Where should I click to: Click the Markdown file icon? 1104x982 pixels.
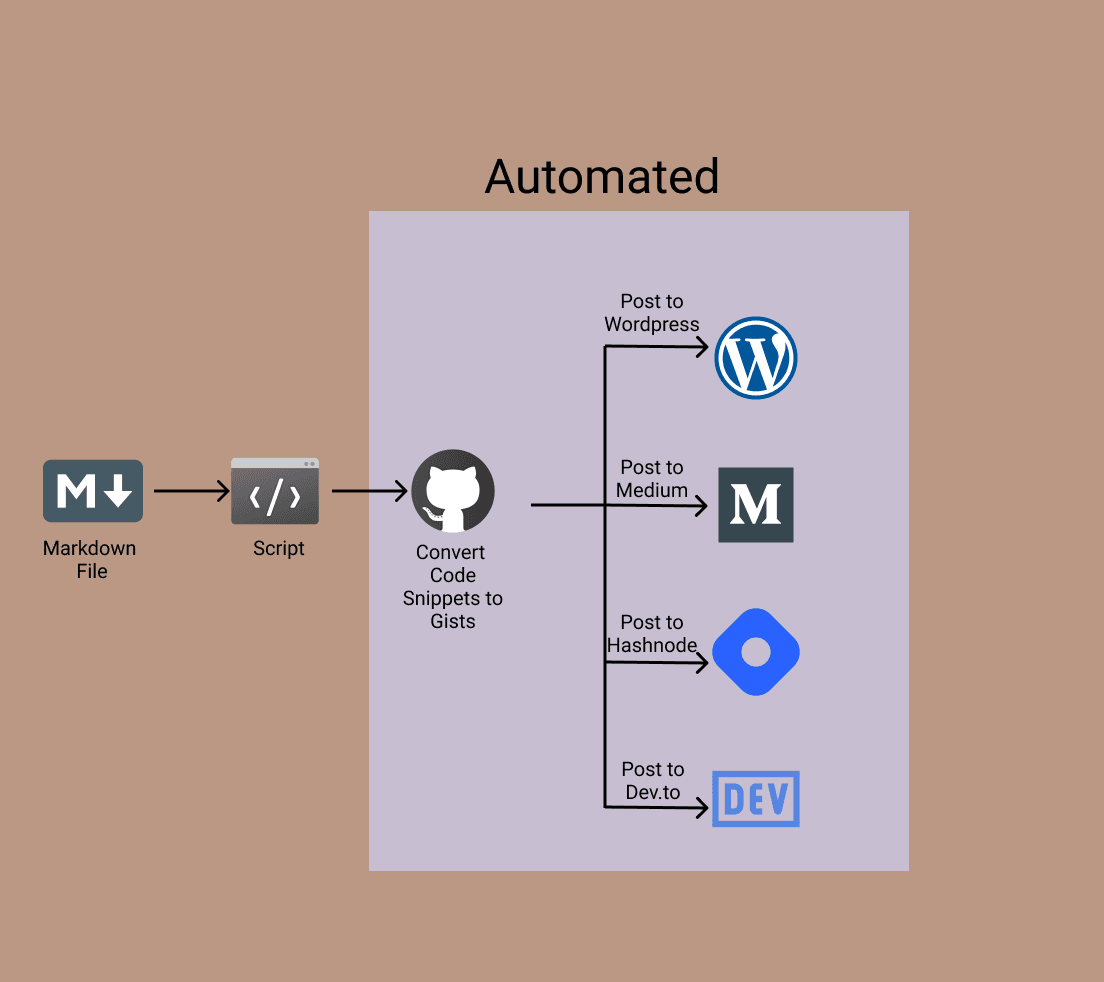[x=93, y=491]
